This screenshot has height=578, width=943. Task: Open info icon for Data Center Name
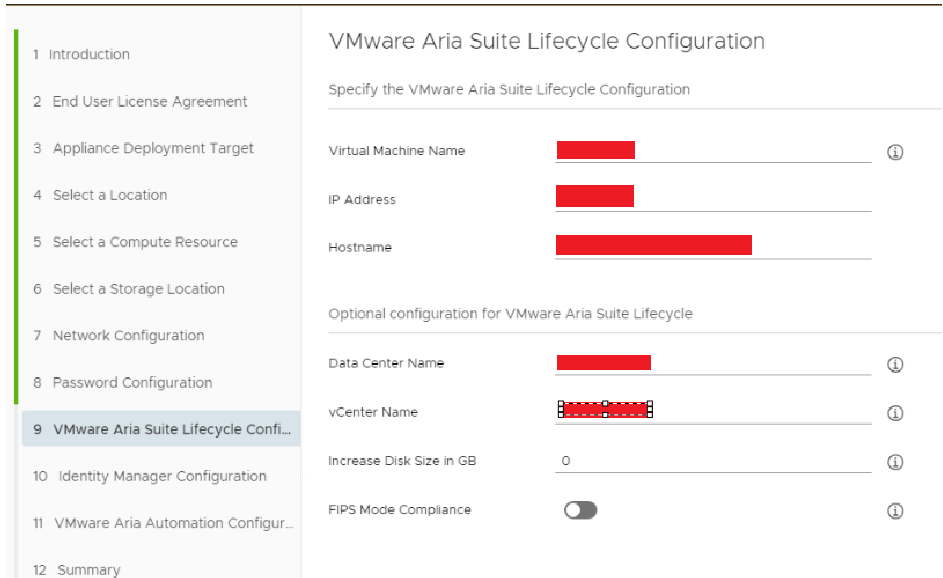(x=895, y=364)
